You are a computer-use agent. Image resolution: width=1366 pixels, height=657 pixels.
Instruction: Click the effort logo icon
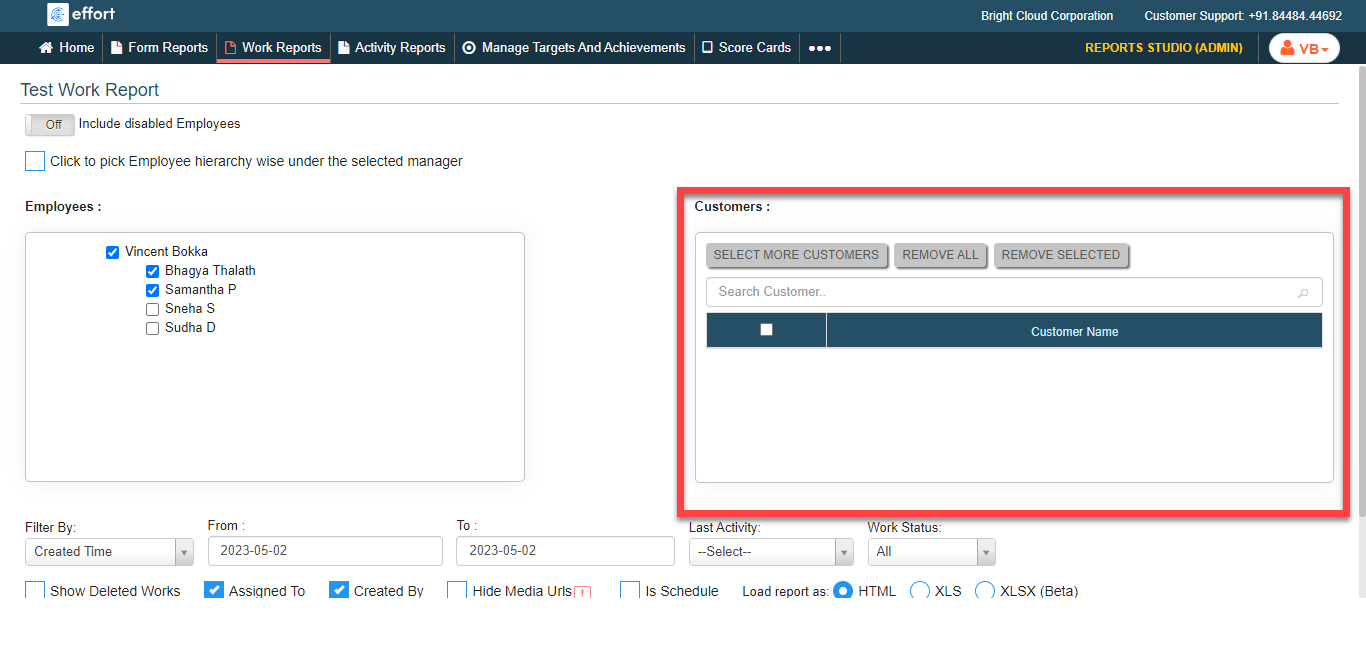coord(58,15)
